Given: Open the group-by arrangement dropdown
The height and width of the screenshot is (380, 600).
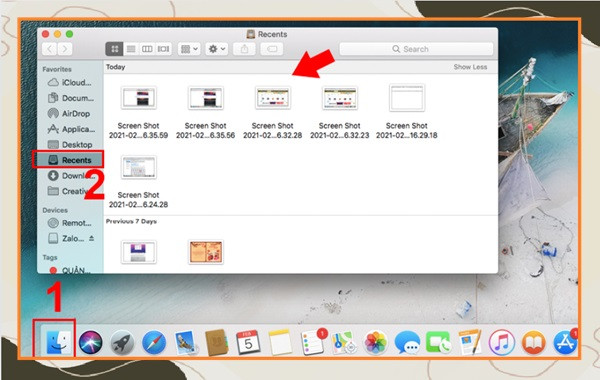Looking at the screenshot, I should (189, 49).
